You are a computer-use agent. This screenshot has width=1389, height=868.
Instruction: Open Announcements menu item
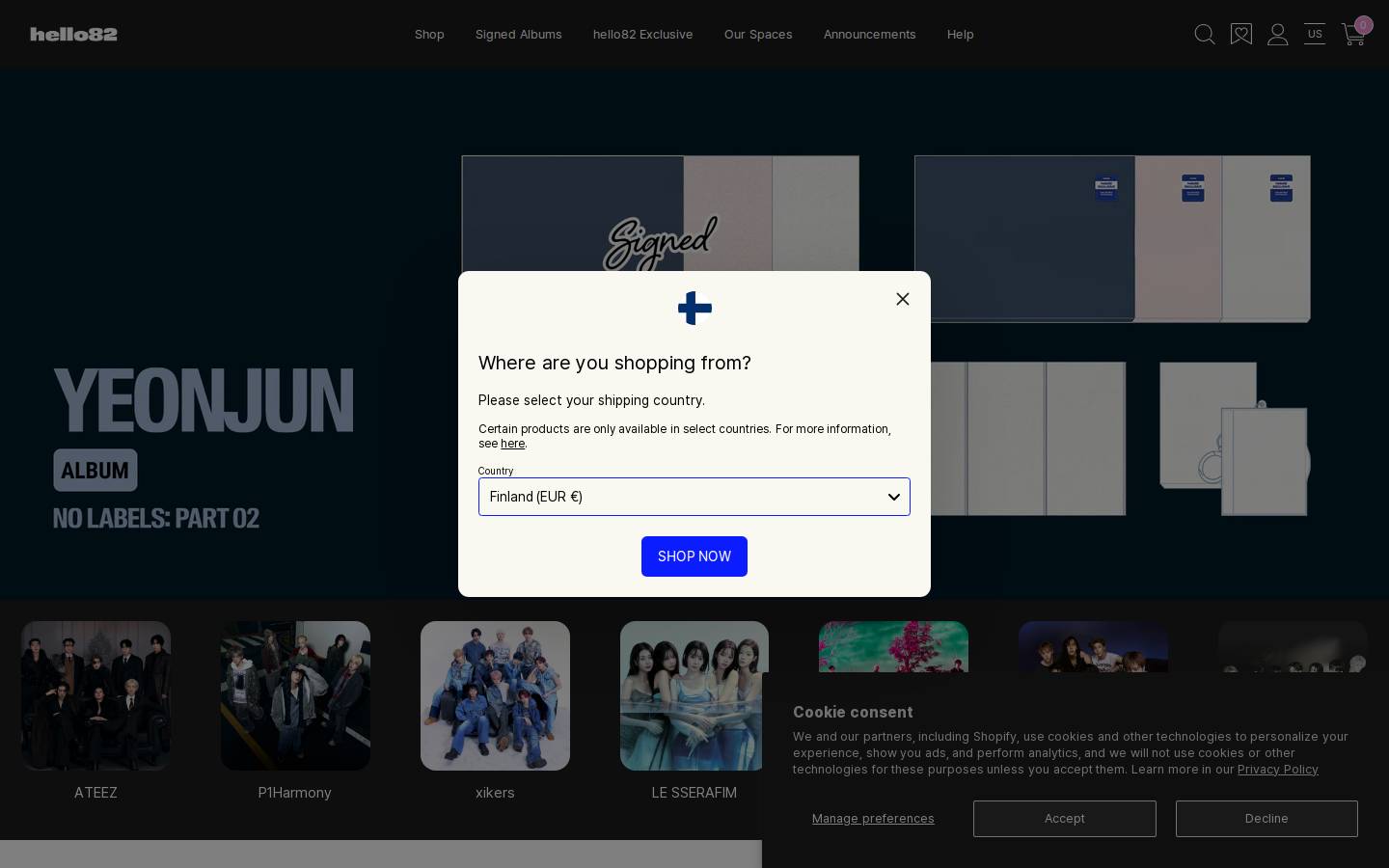(870, 34)
